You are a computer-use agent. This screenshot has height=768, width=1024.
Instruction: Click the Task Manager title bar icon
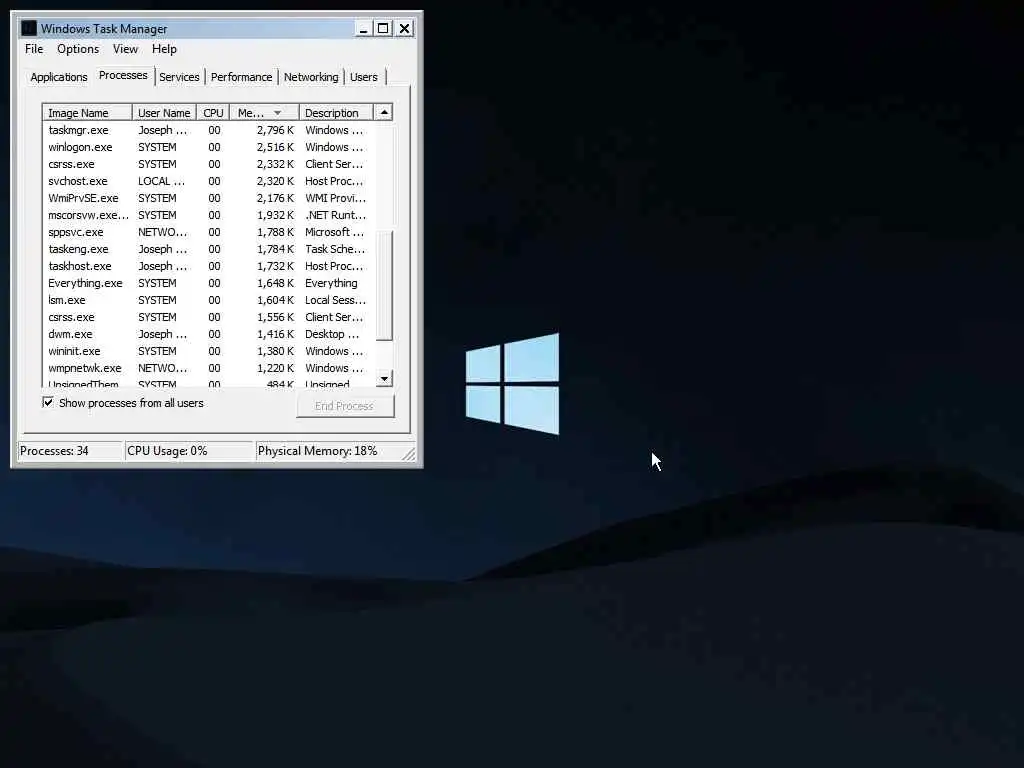(x=28, y=28)
